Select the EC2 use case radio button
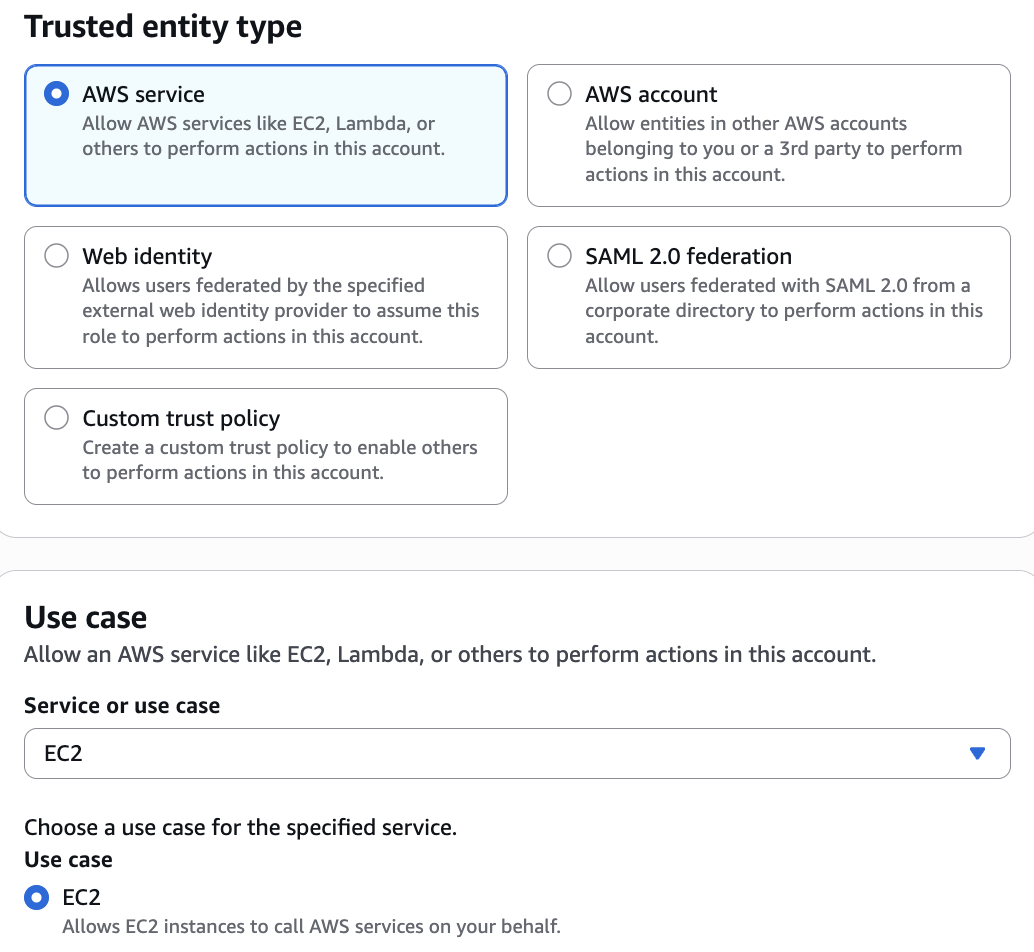1034x952 pixels. tap(37, 897)
